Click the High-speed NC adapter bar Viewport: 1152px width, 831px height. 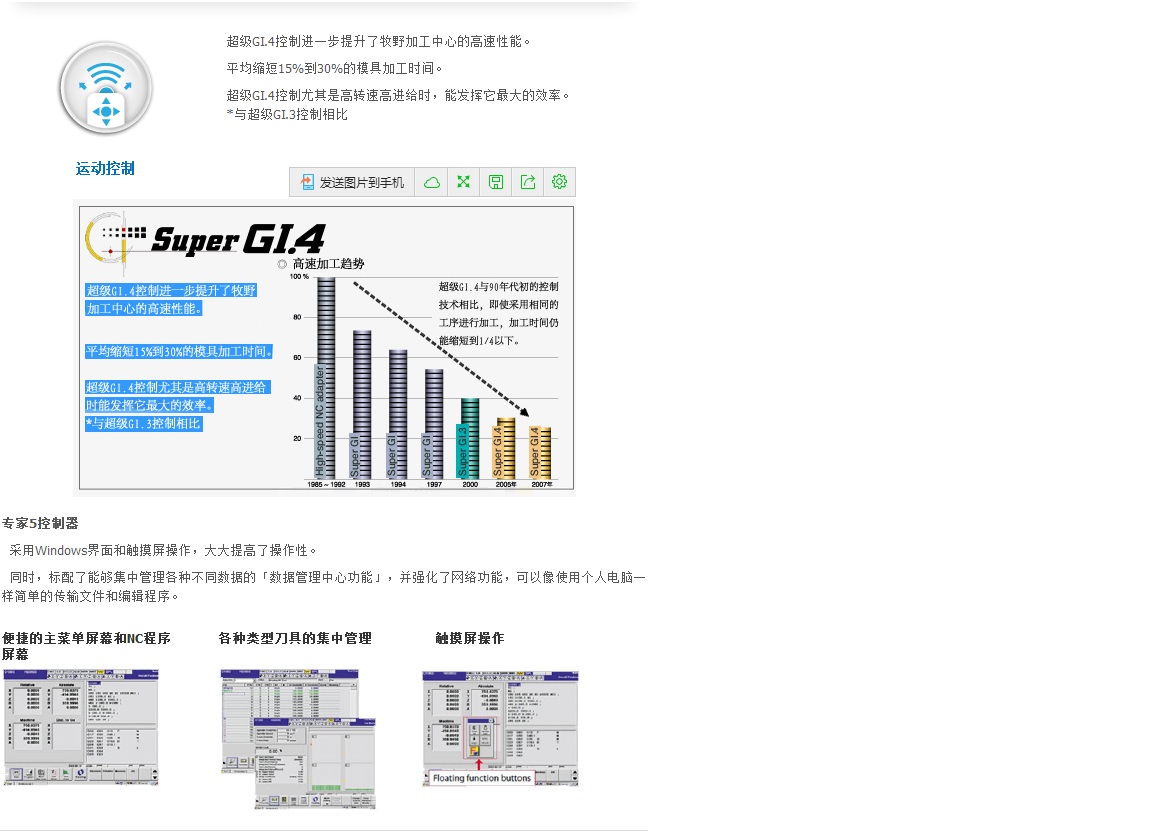(x=325, y=378)
